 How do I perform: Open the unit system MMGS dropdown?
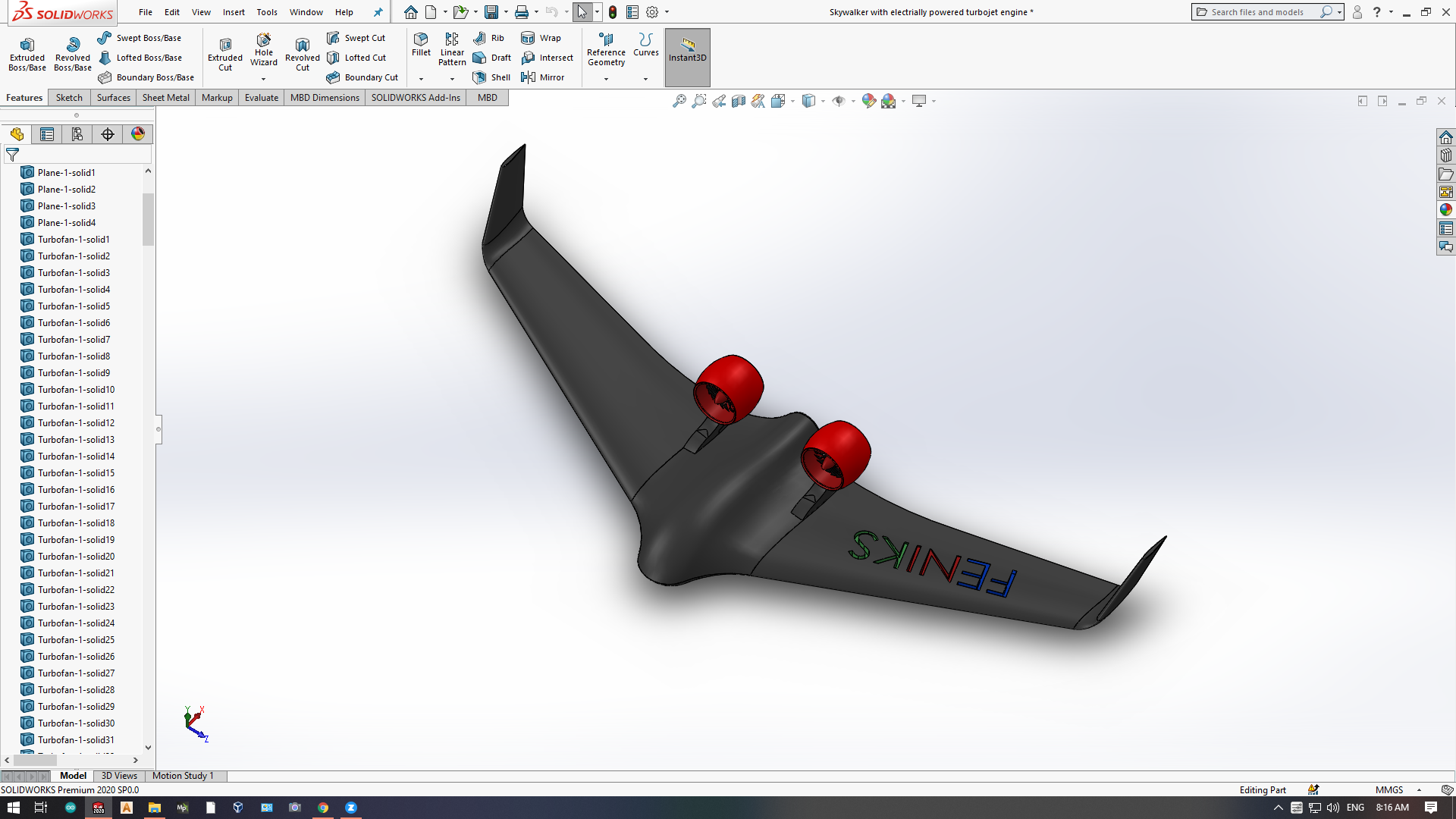point(1398,789)
